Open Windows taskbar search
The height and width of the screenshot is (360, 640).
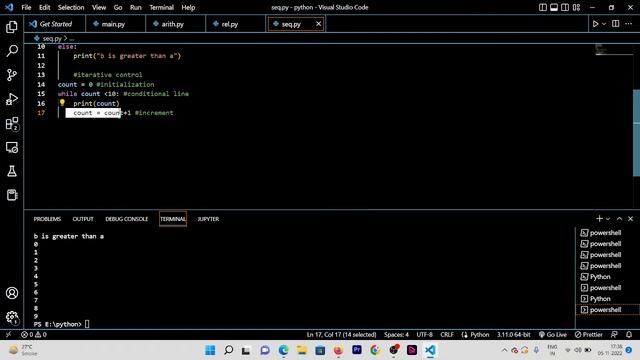pos(229,350)
